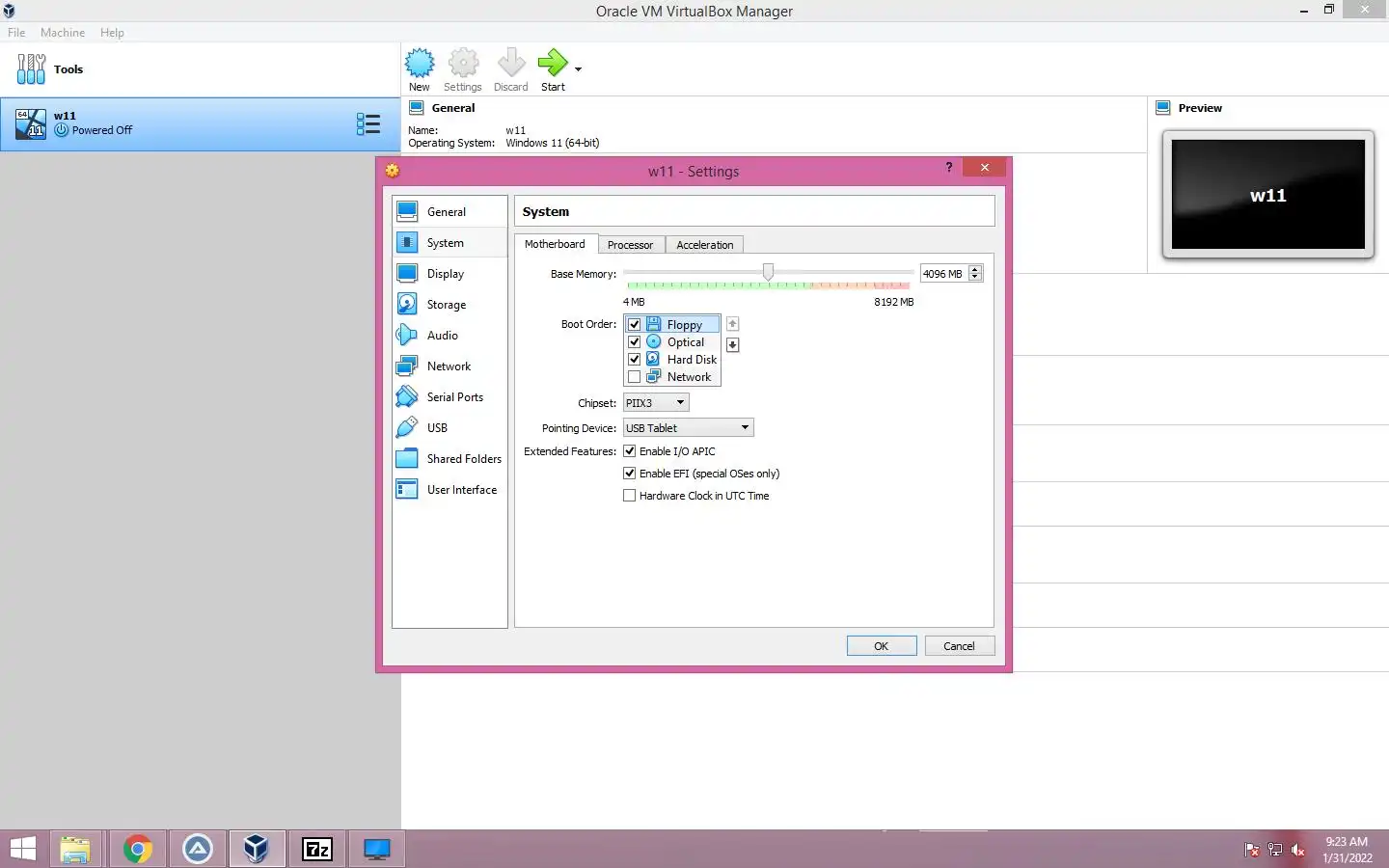Click the speaker icon in system tray
This screenshot has height=868, width=1389.
coord(1298,850)
